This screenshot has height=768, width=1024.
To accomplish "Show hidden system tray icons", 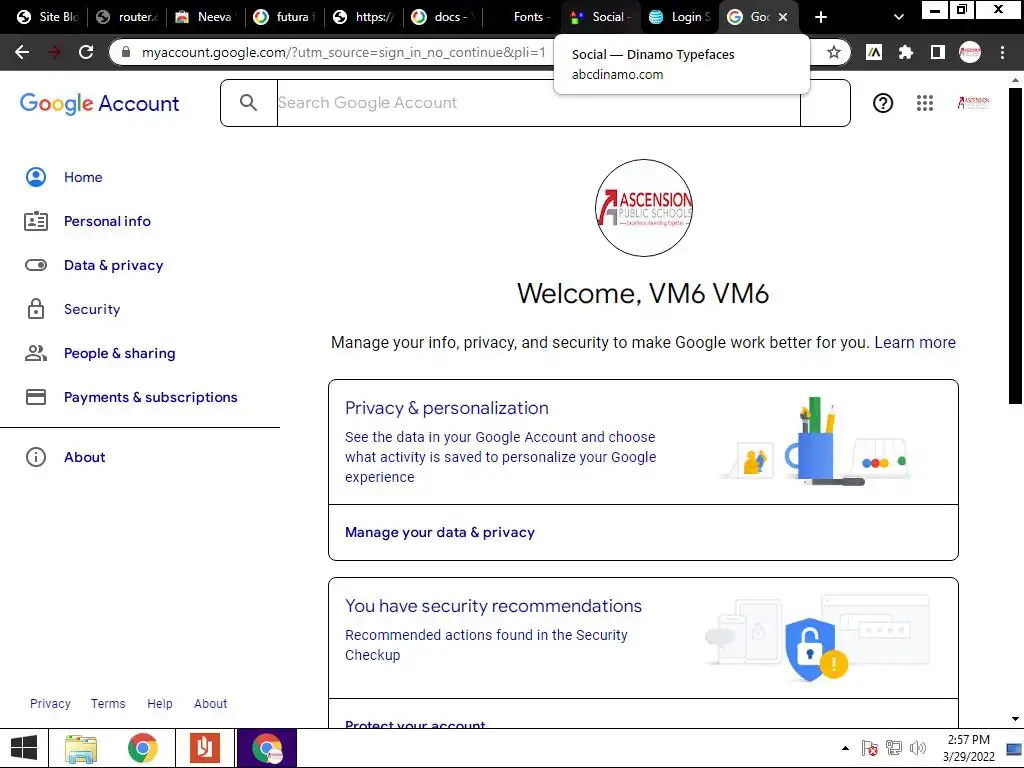I will pos(846,748).
